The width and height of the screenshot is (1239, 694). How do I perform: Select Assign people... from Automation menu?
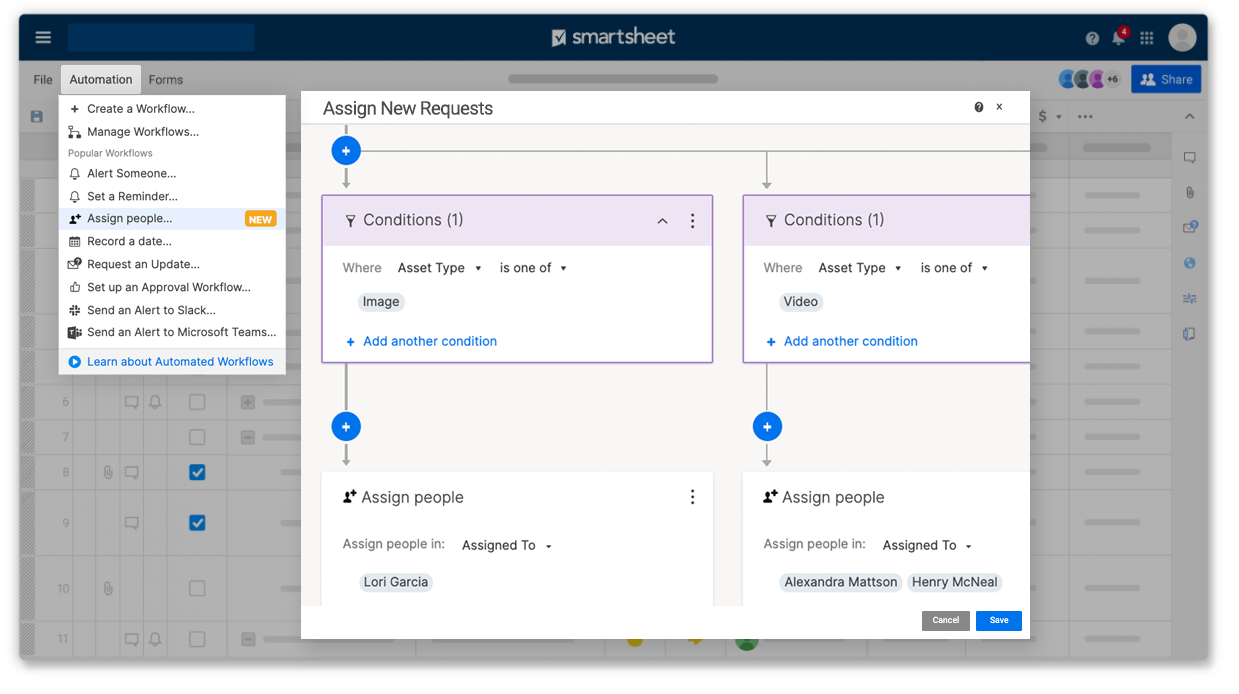tap(129, 219)
